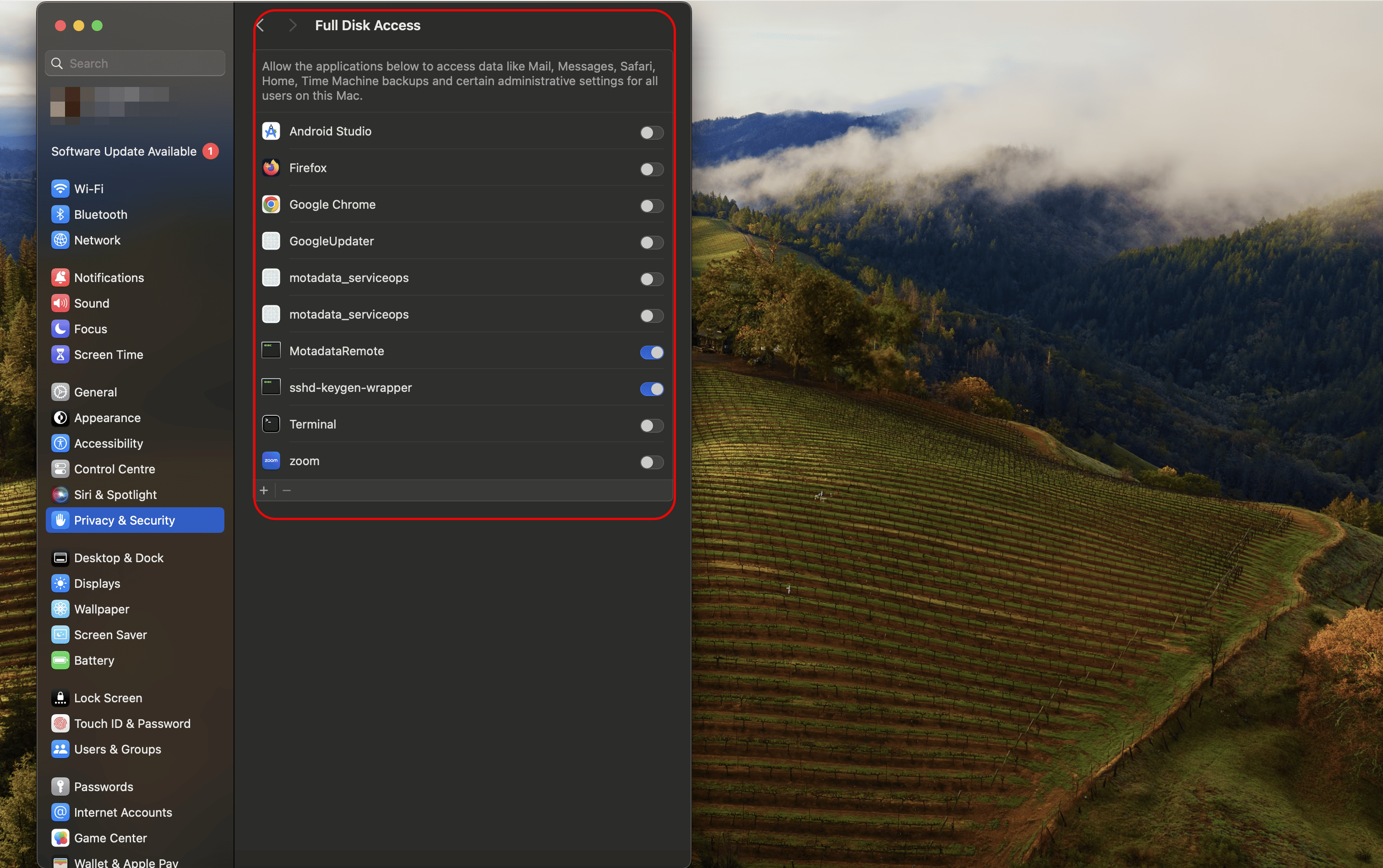Go back using the left chevron
1383x868 pixels.
click(261, 25)
